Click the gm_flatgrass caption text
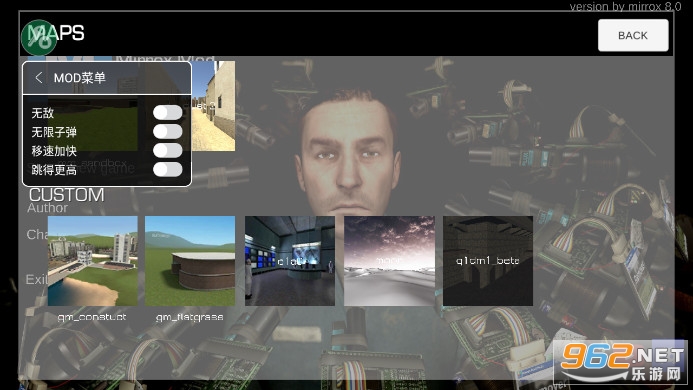This screenshot has width=693, height=390. (x=190, y=317)
